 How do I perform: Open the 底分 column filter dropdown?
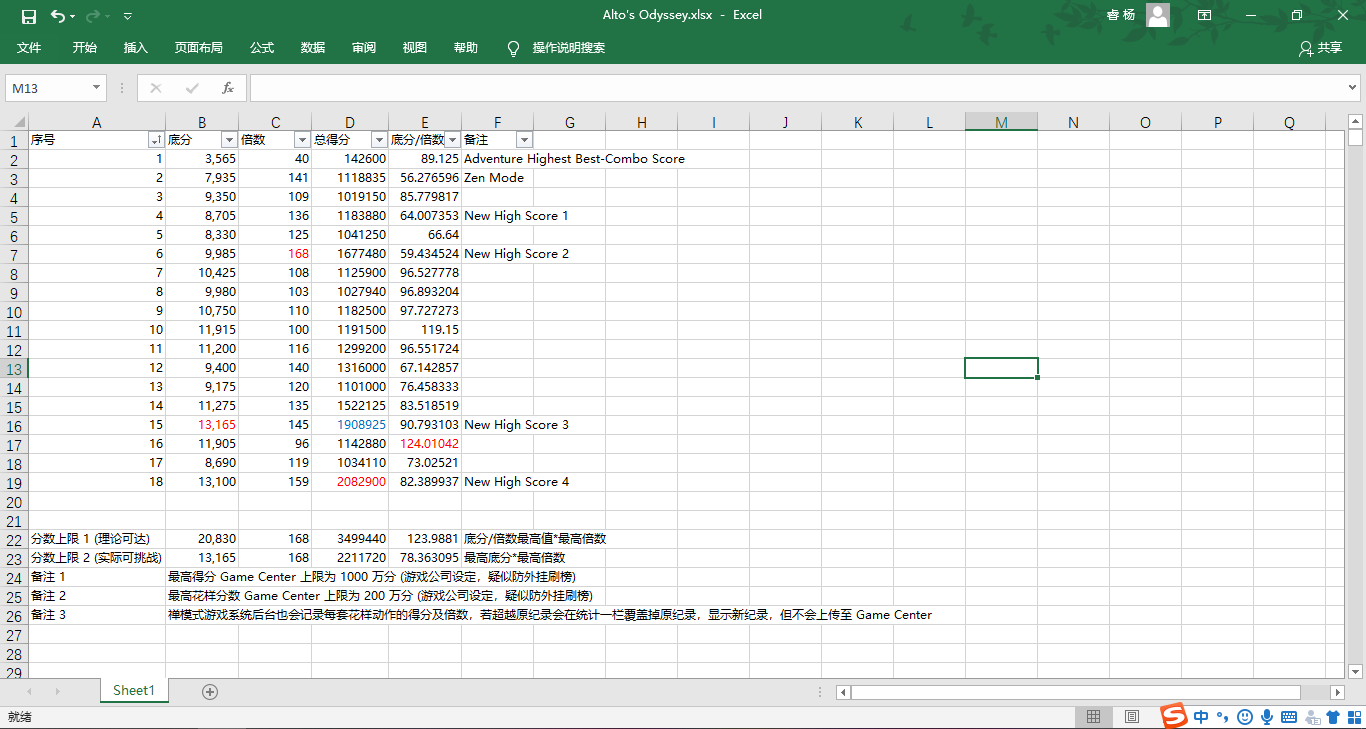coord(229,140)
